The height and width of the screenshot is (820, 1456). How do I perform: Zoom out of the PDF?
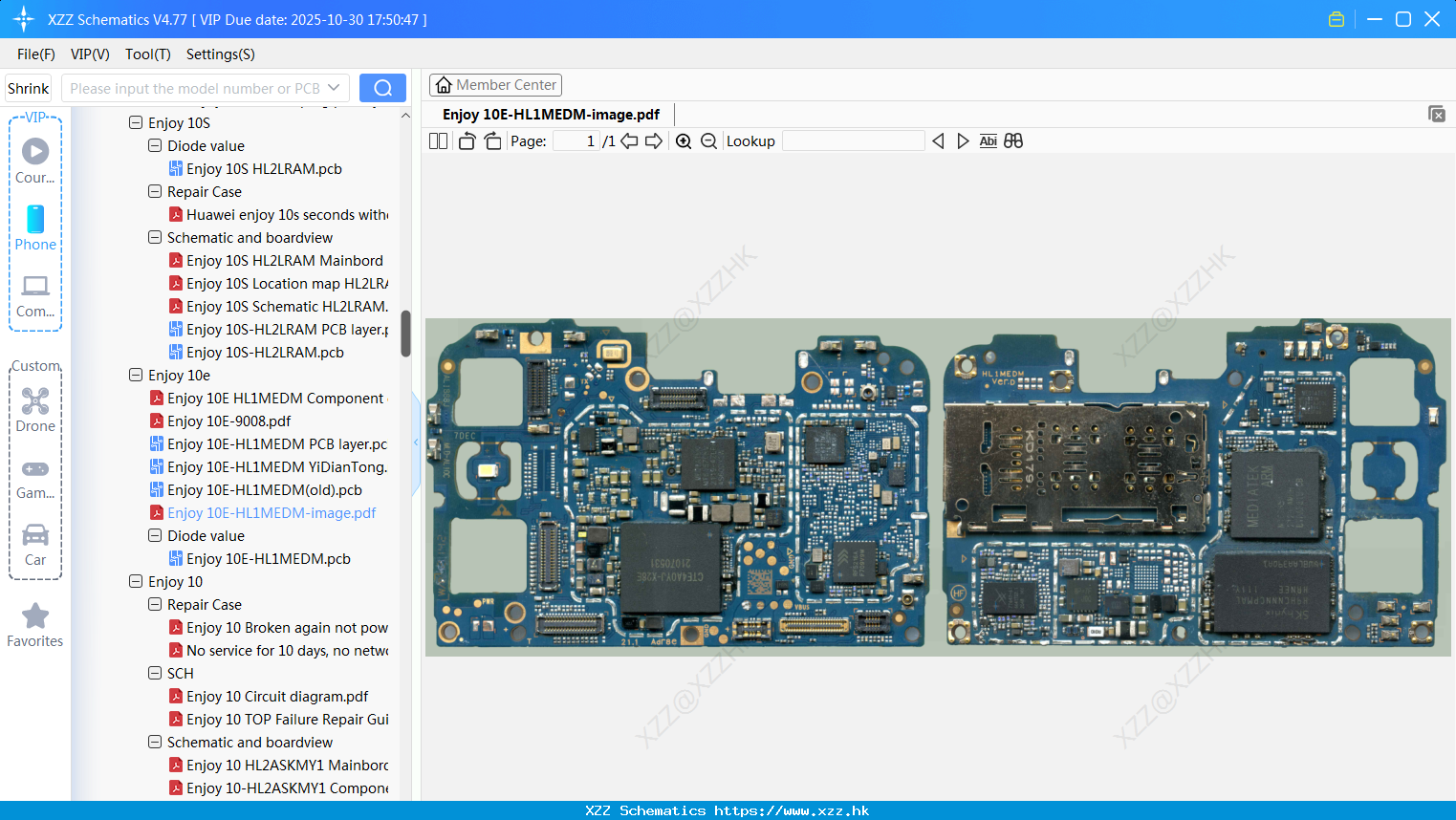click(x=708, y=141)
